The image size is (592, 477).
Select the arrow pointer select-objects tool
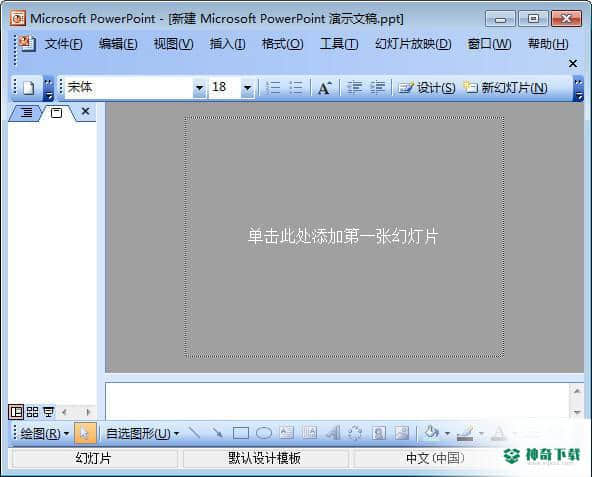[85, 433]
